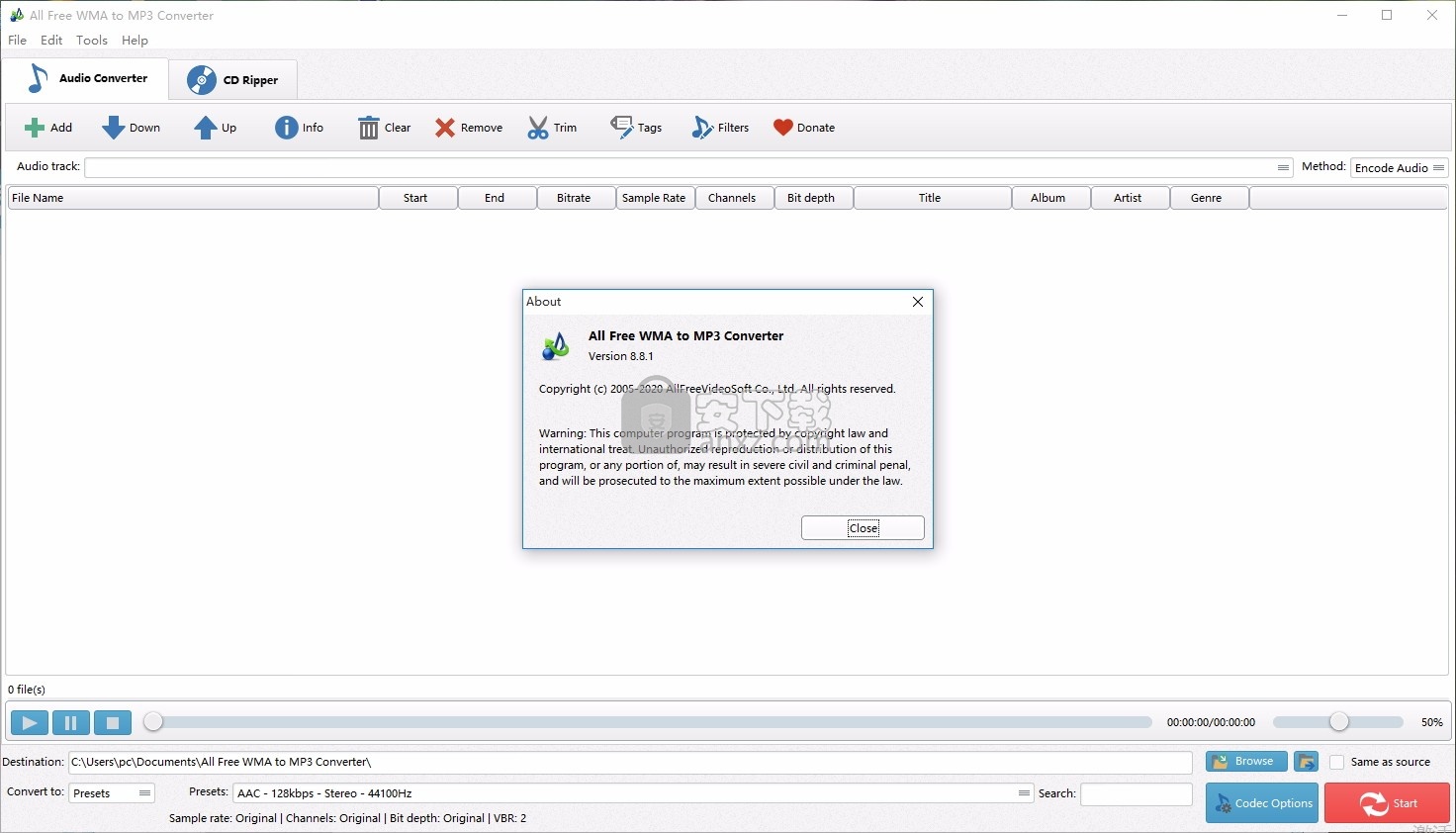Click the Bit depth column header

(x=814, y=198)
